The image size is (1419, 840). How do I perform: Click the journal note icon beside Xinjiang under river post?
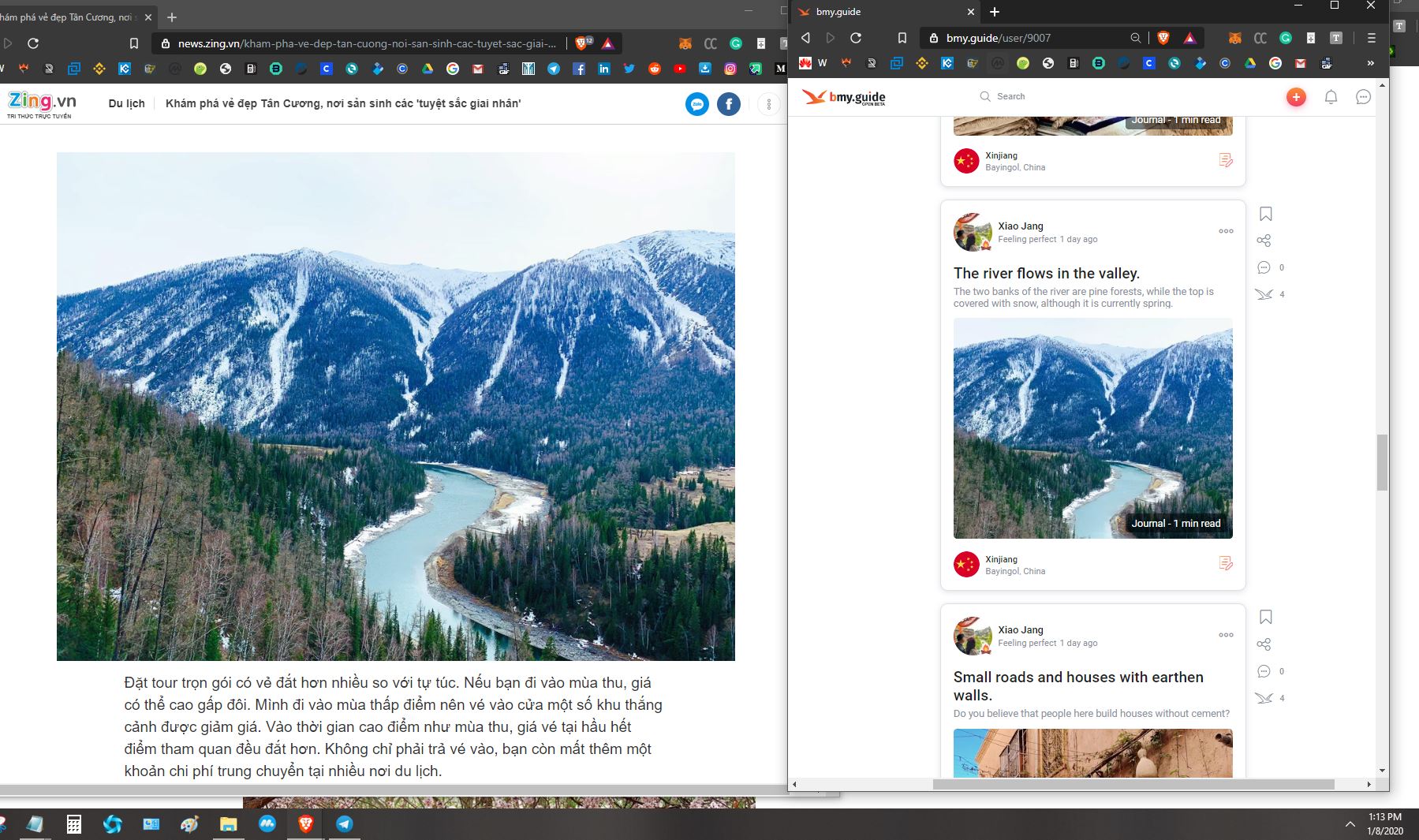[x=1226, y=563]
